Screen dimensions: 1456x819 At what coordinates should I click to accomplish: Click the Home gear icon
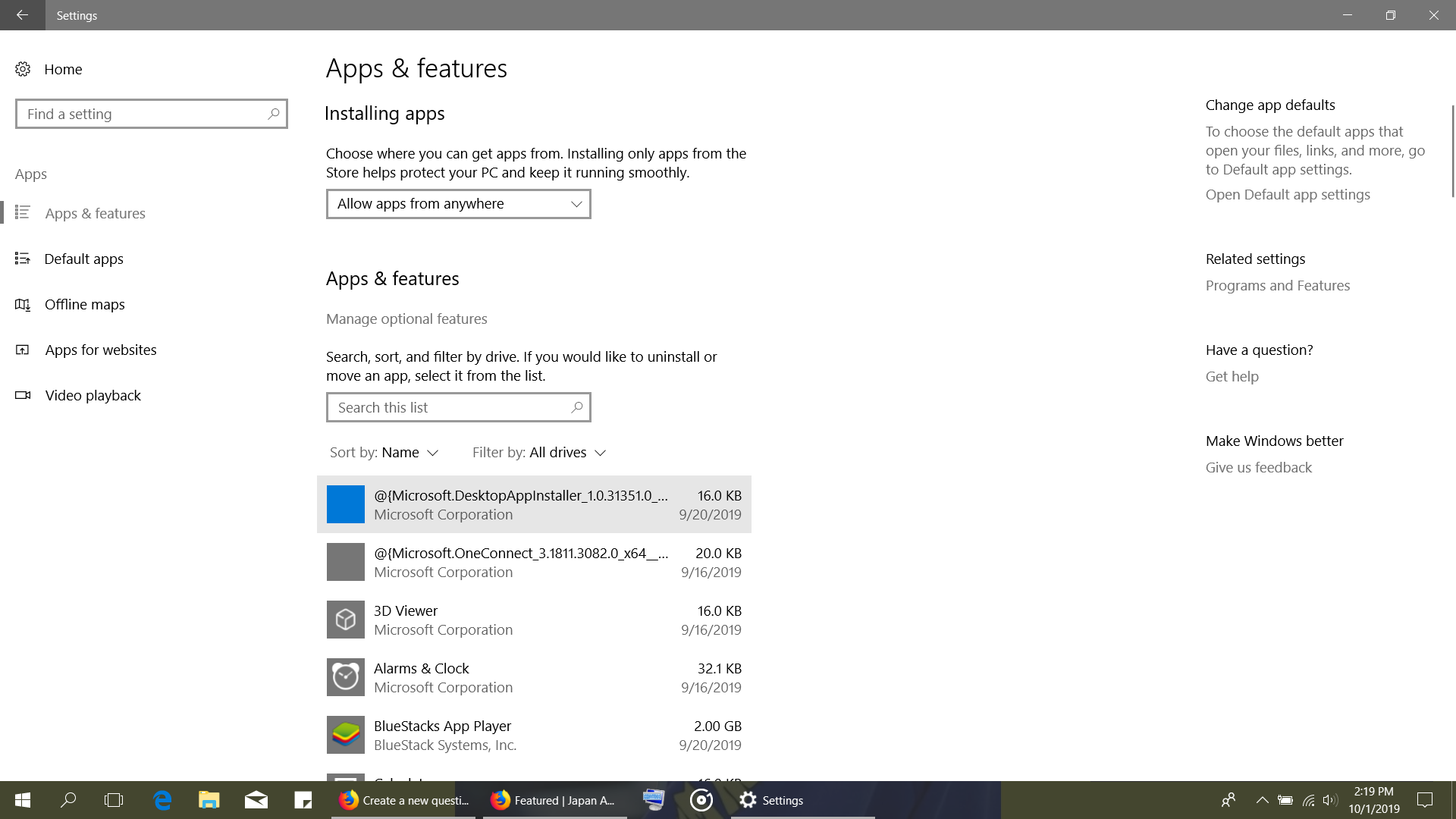point(23,69)
